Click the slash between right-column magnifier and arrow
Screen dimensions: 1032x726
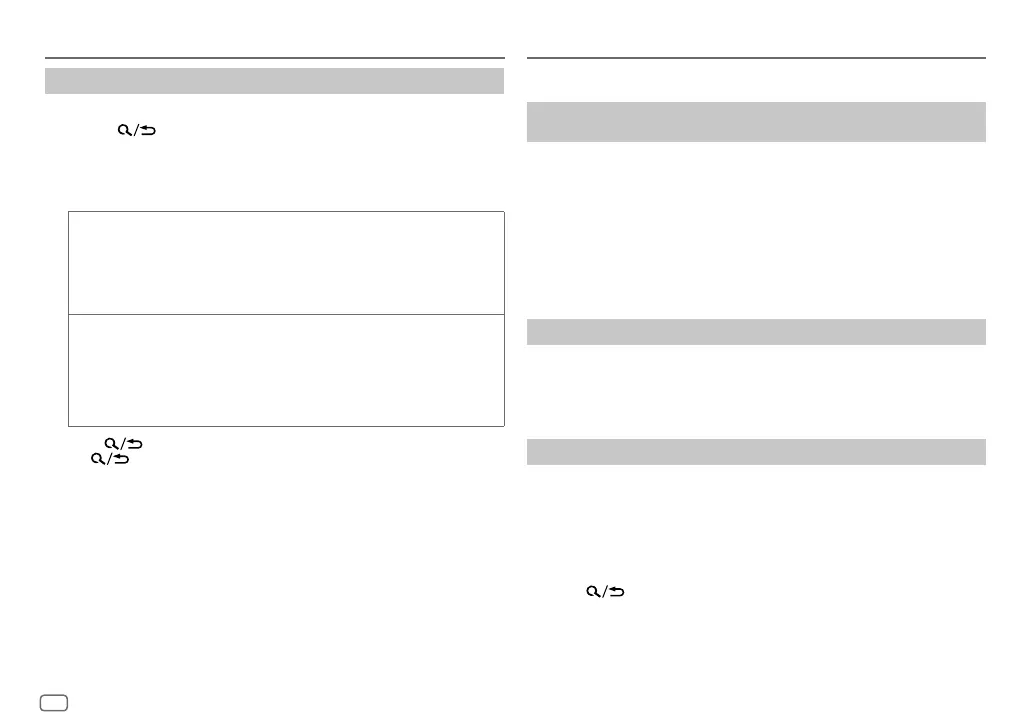tap(605, 592)
